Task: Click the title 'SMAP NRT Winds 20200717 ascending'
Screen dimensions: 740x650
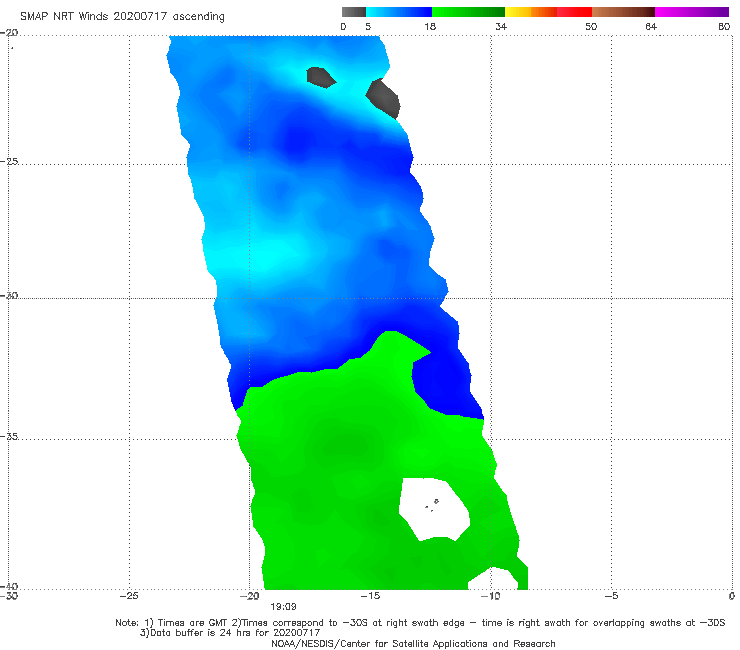Action: click(122, 17)
